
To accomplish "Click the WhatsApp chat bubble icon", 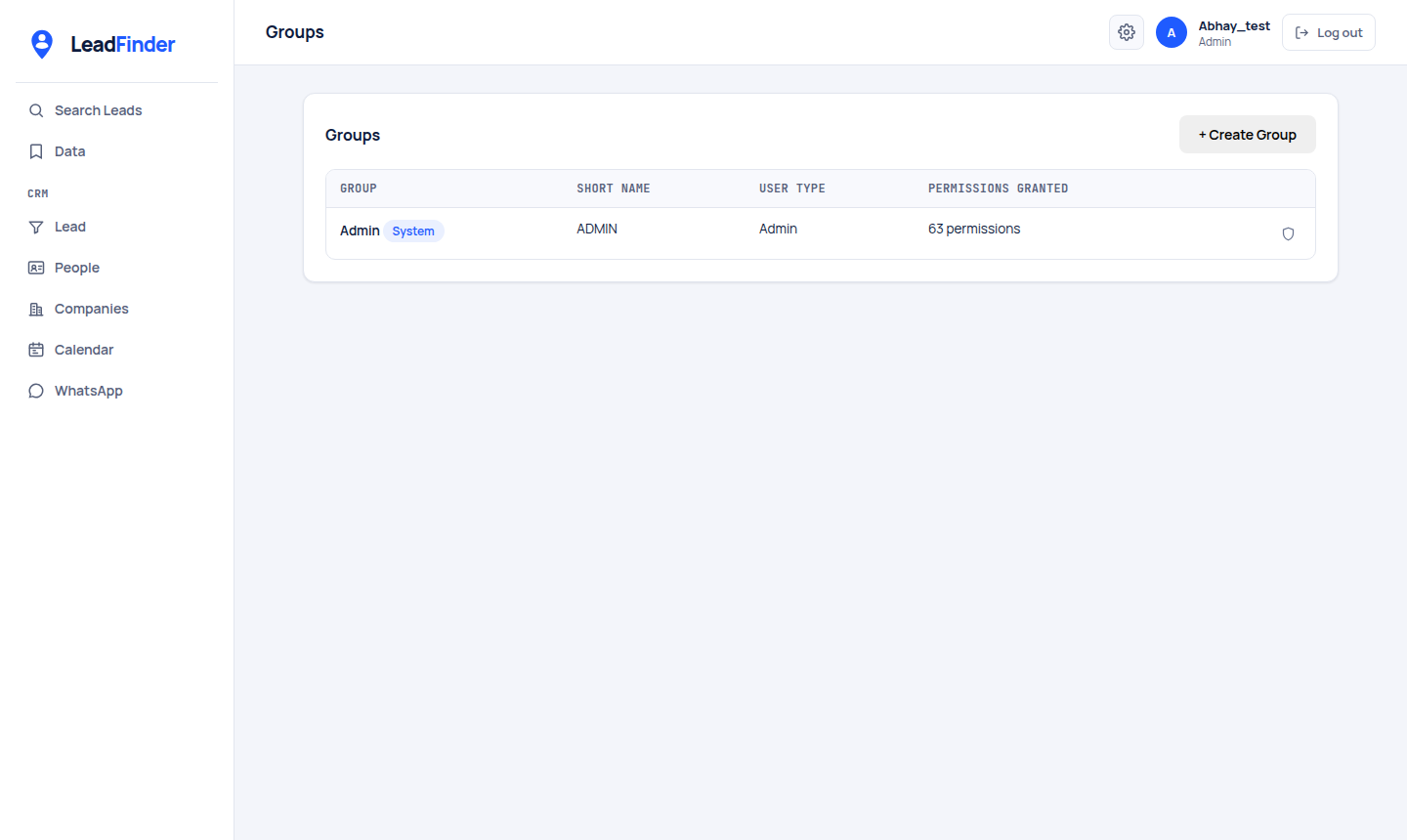I will [36, 391].
